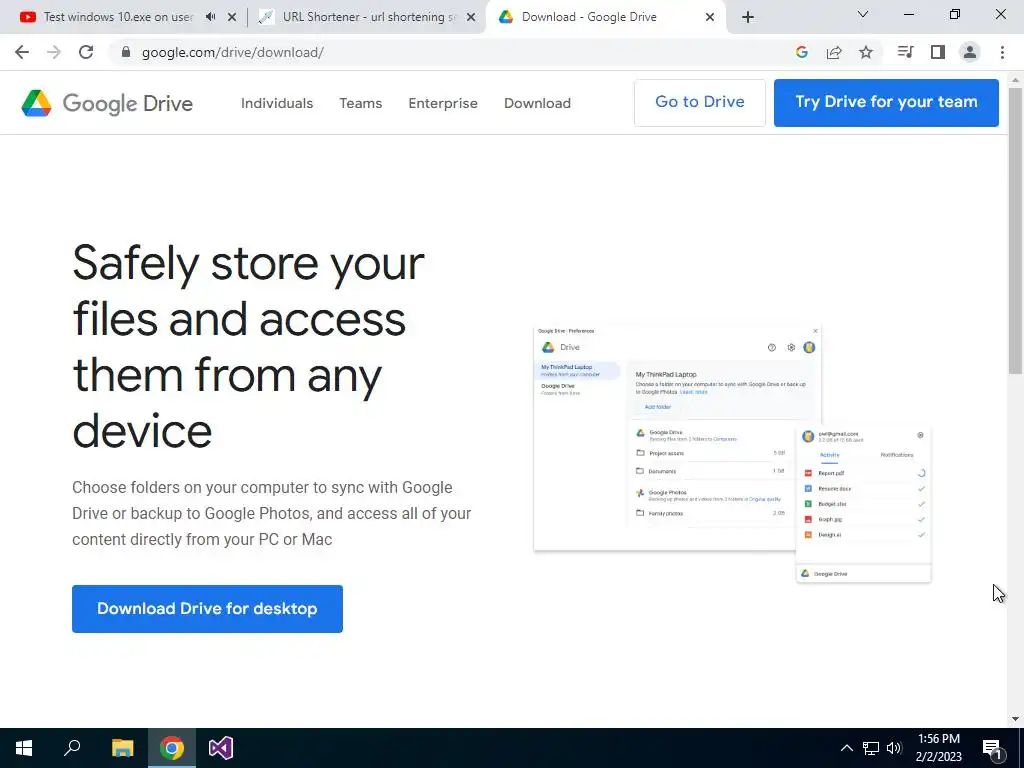This screenshot has height=768, width=1024.
Task: Open the Chrome profile avatar menu
Action: [x=970, y=52]
